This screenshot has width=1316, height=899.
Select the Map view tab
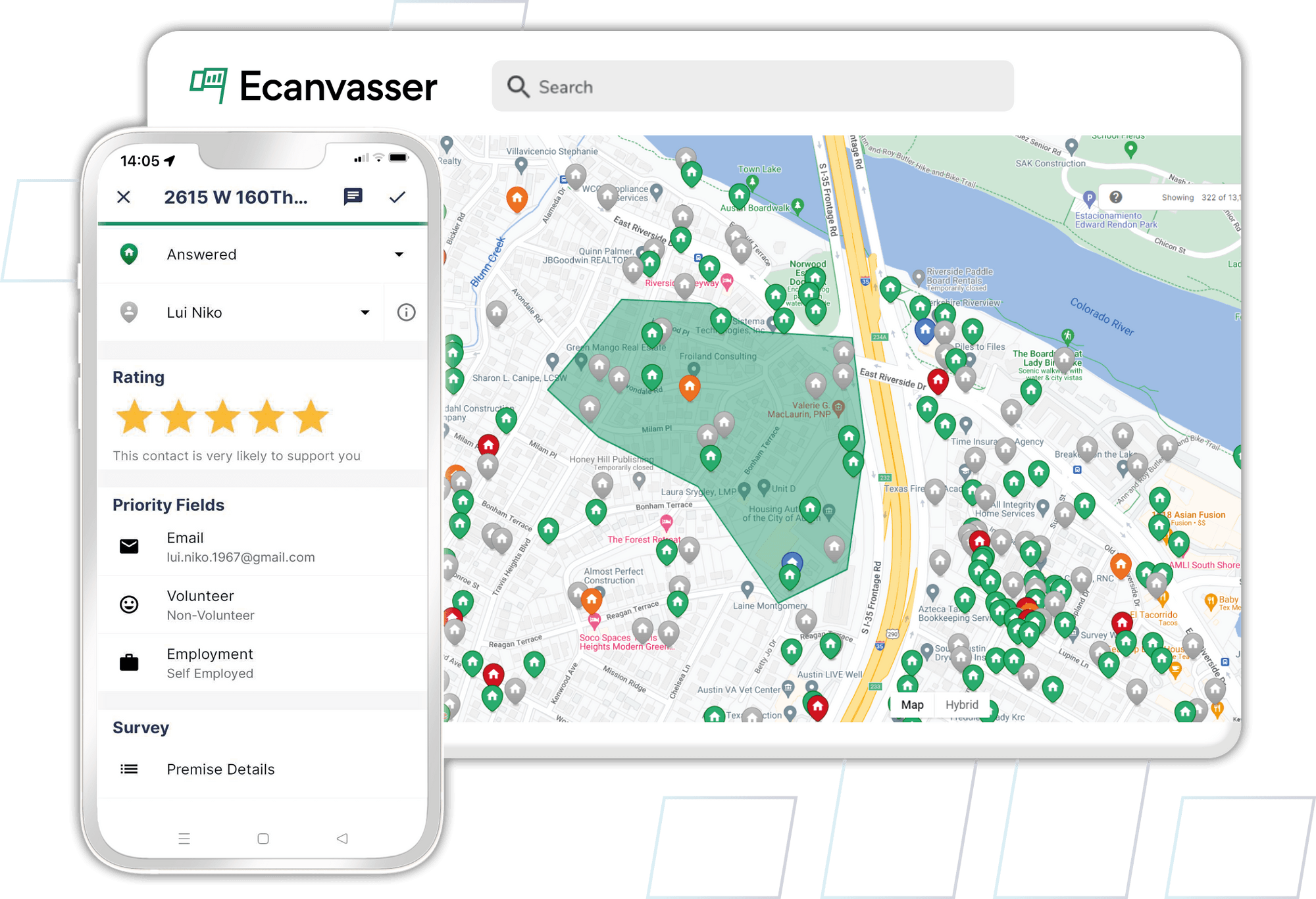pyautogui.click(x=913, y=704)
